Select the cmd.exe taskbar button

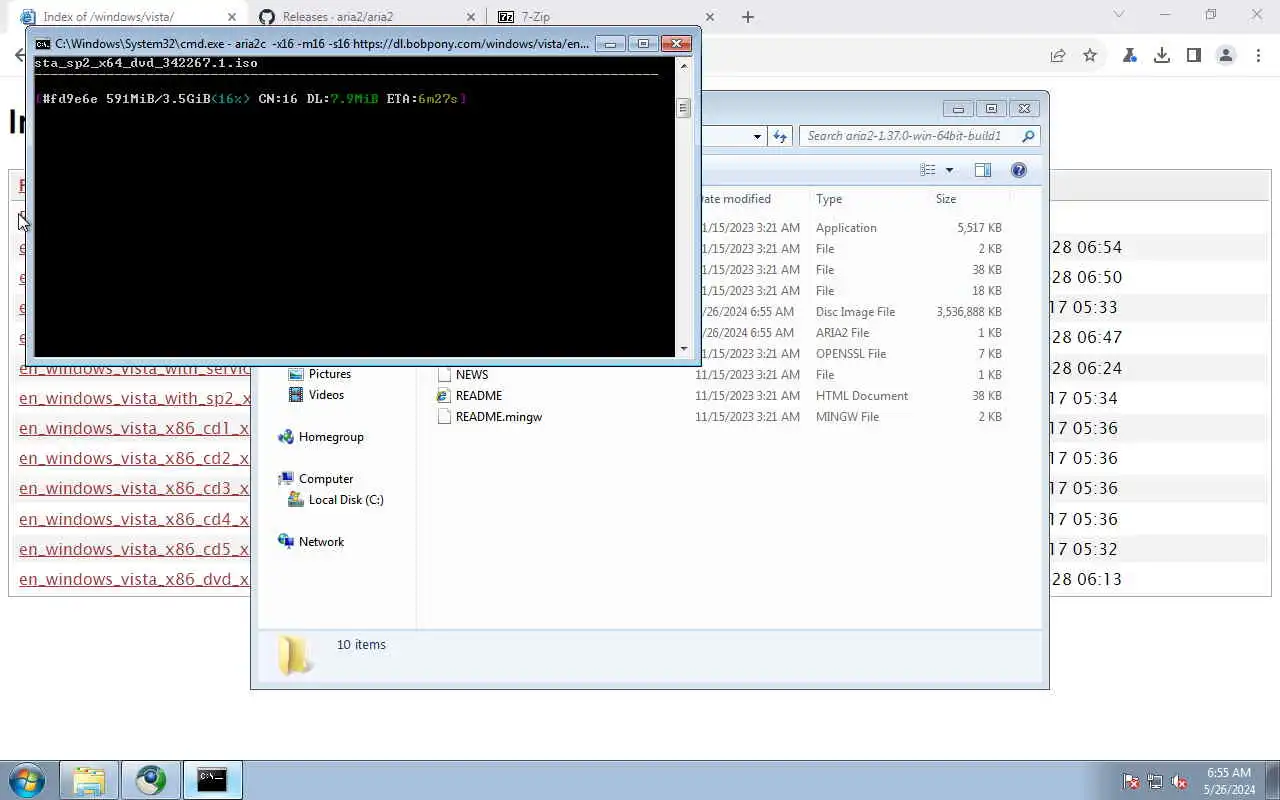point(212,780)
